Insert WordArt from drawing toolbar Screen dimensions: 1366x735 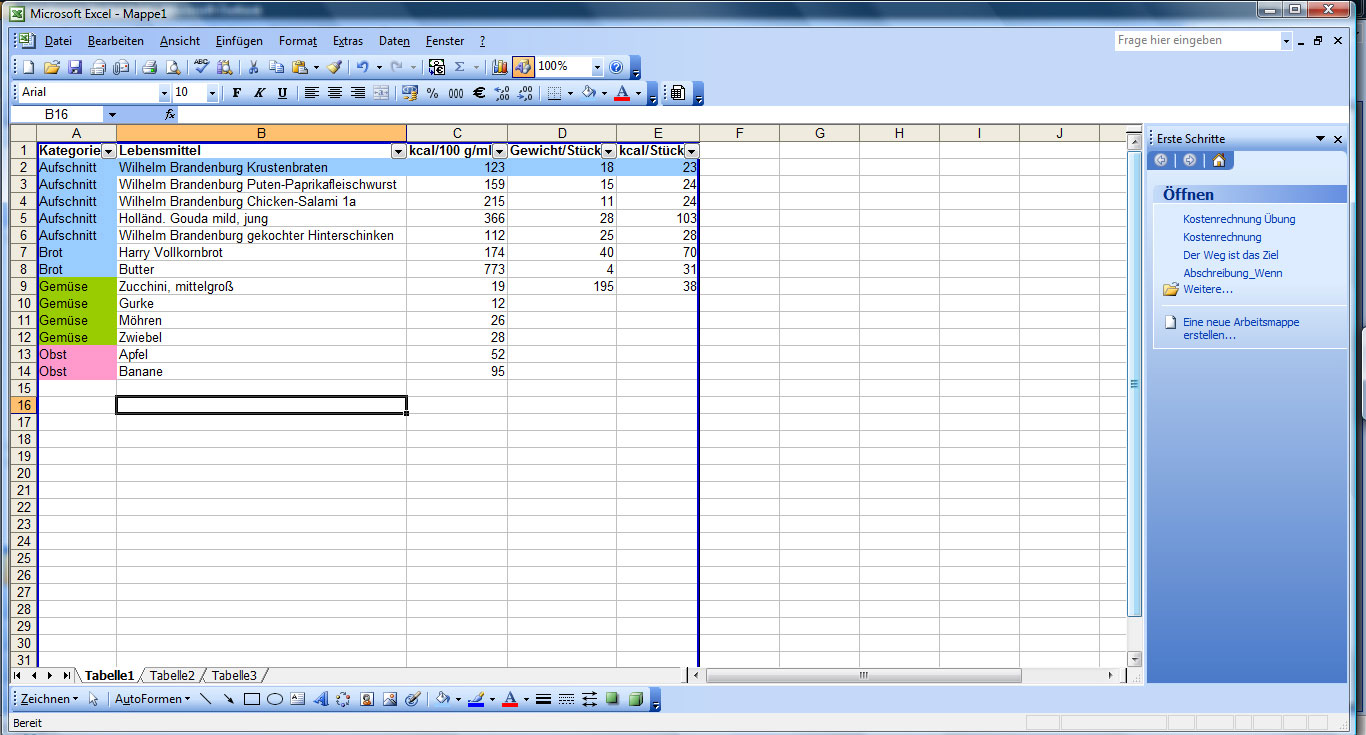(321, 699)
